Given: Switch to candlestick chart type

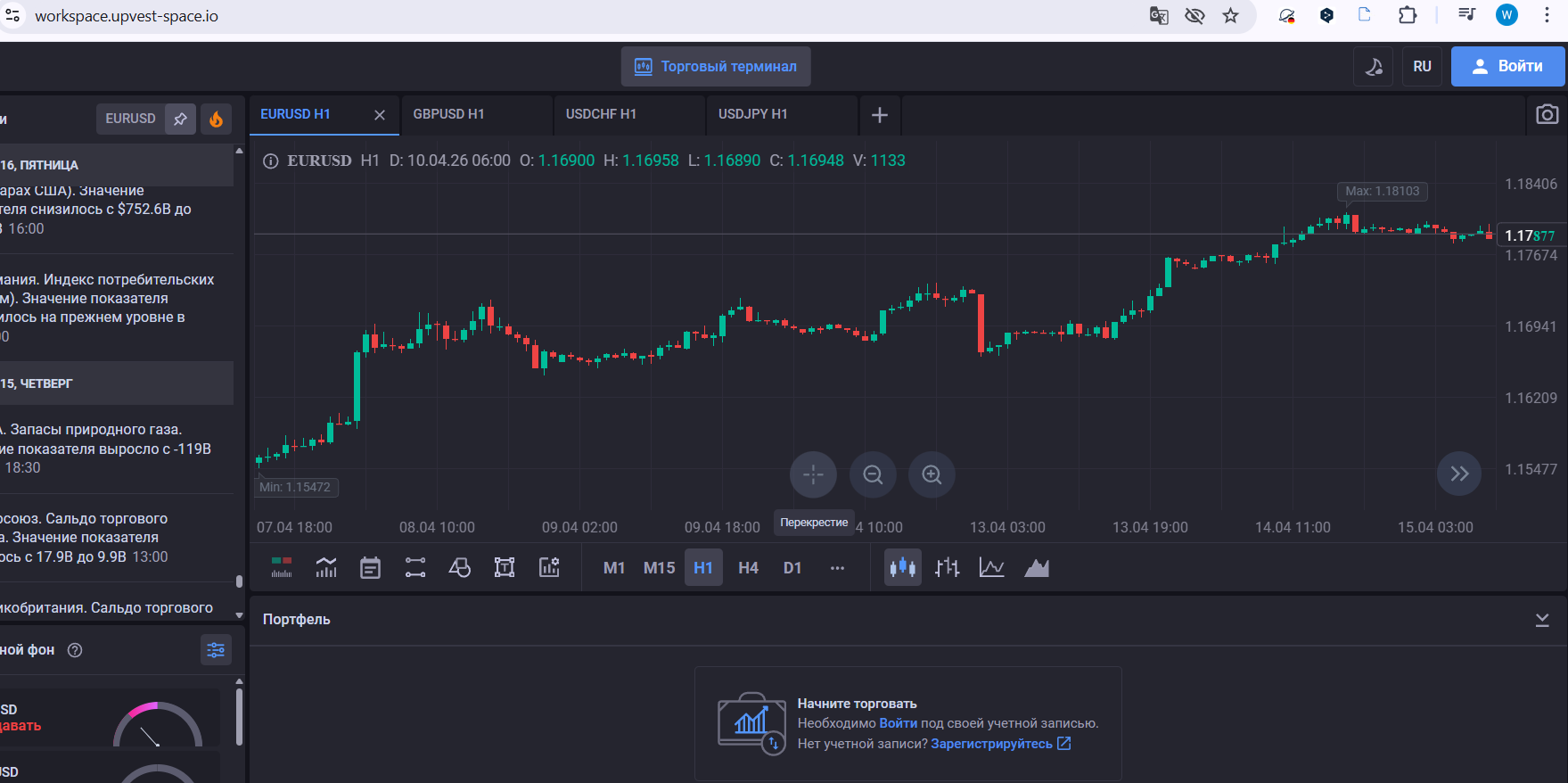Looking at the screenshot, I should pos(902,568).
